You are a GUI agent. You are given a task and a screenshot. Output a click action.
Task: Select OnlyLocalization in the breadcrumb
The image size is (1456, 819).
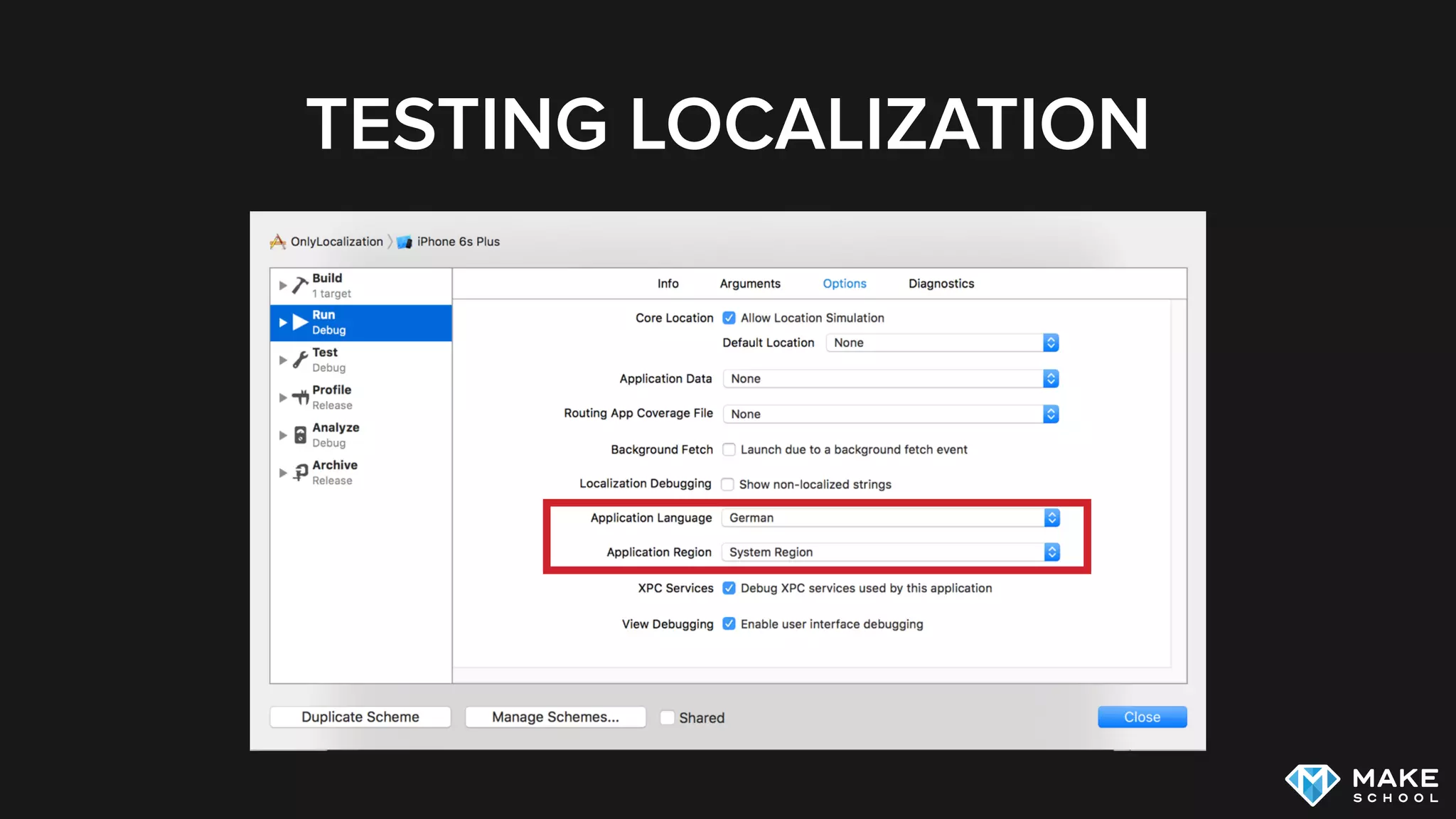[x=336, y=242]
